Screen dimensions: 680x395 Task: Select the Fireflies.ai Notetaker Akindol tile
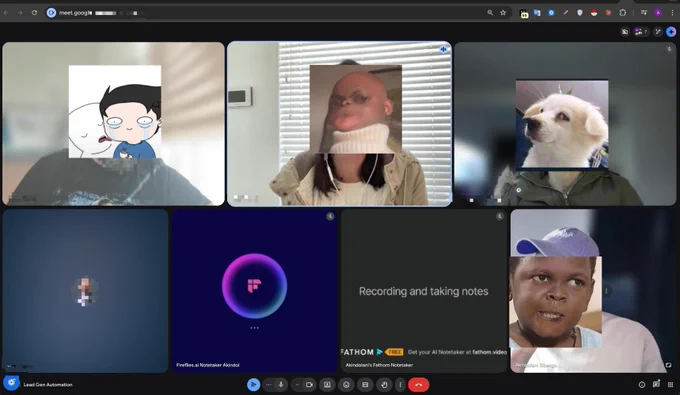click(255, 291)
